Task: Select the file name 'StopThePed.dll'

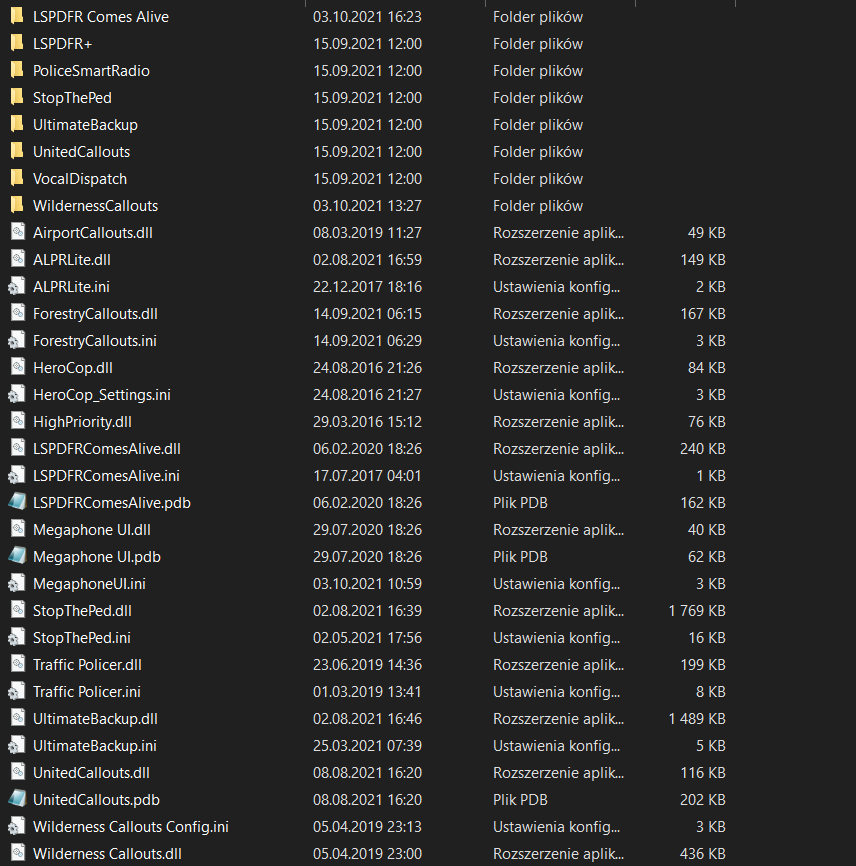Action: point(82,611)
